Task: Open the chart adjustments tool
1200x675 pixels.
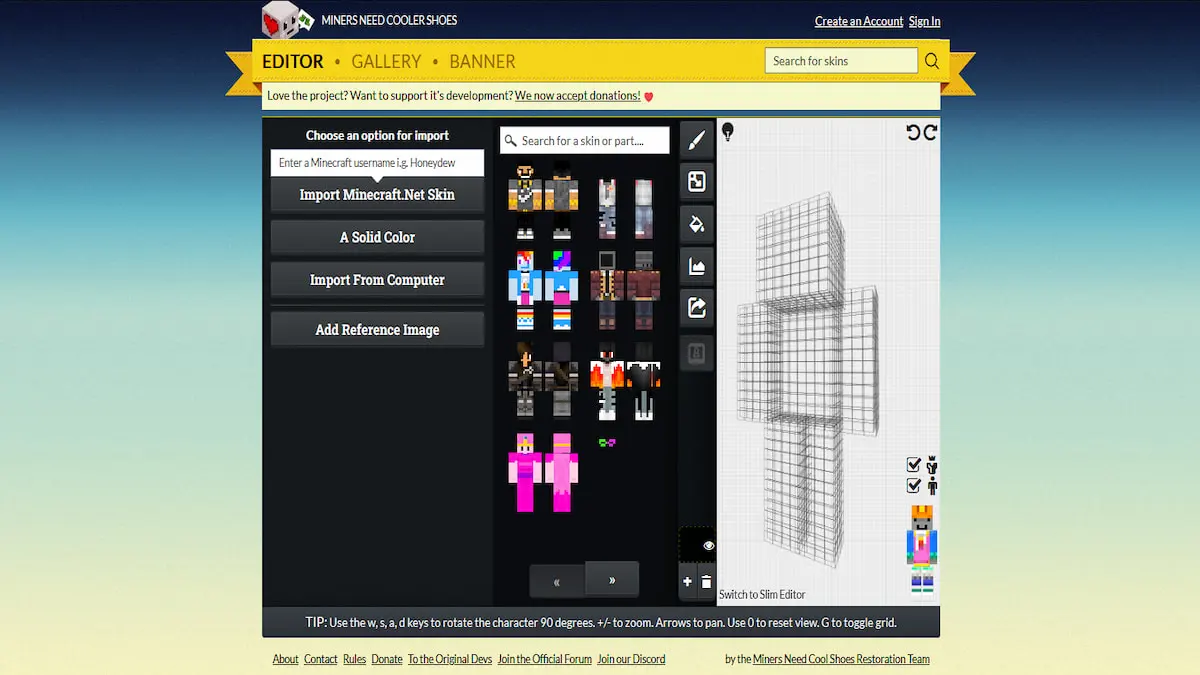Action: tap(697, 266)
